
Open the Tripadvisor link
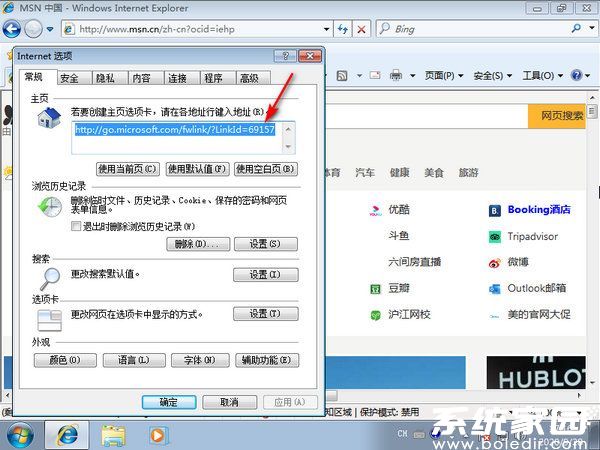[533, 236]
